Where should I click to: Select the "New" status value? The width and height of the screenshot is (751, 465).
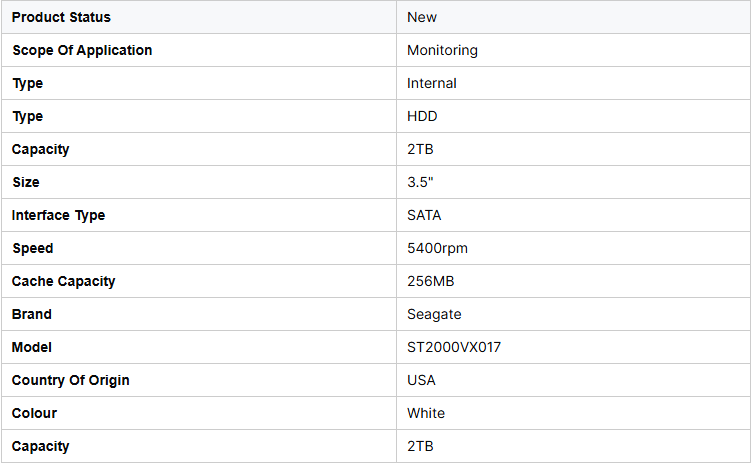point(422,17)
